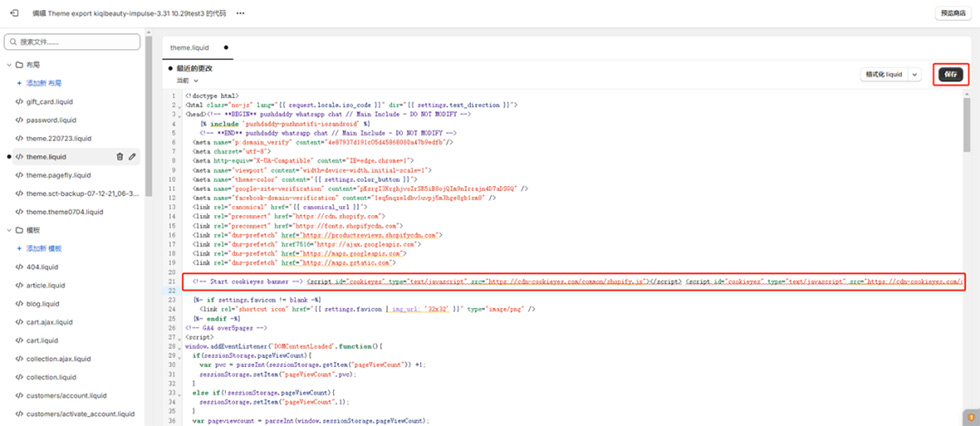The image size is (980, 426).
Task: Click the 保存 save button
Action: (x=950, y=74)
